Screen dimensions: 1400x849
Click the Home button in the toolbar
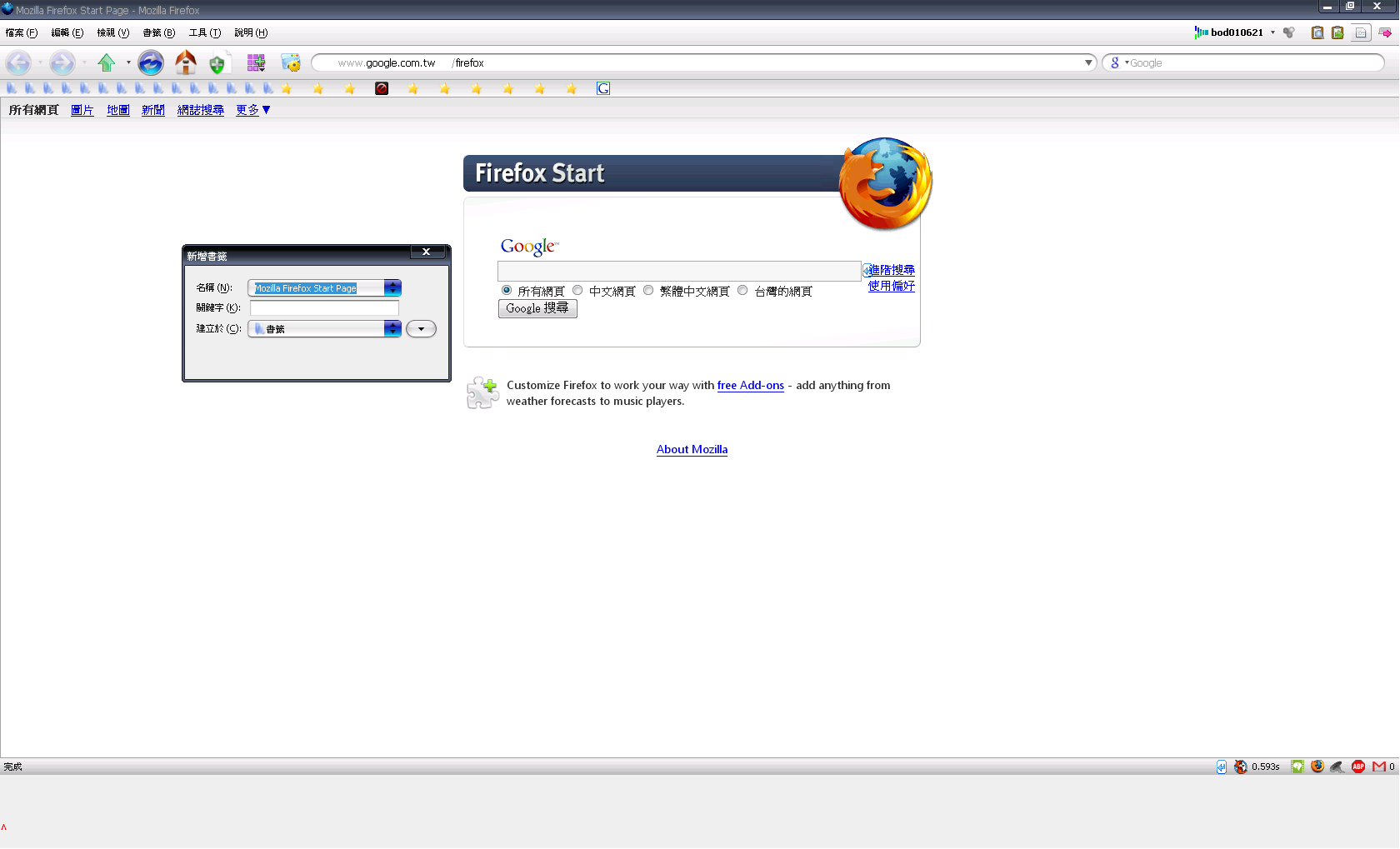pyautogui.click(x=185, y=62)
